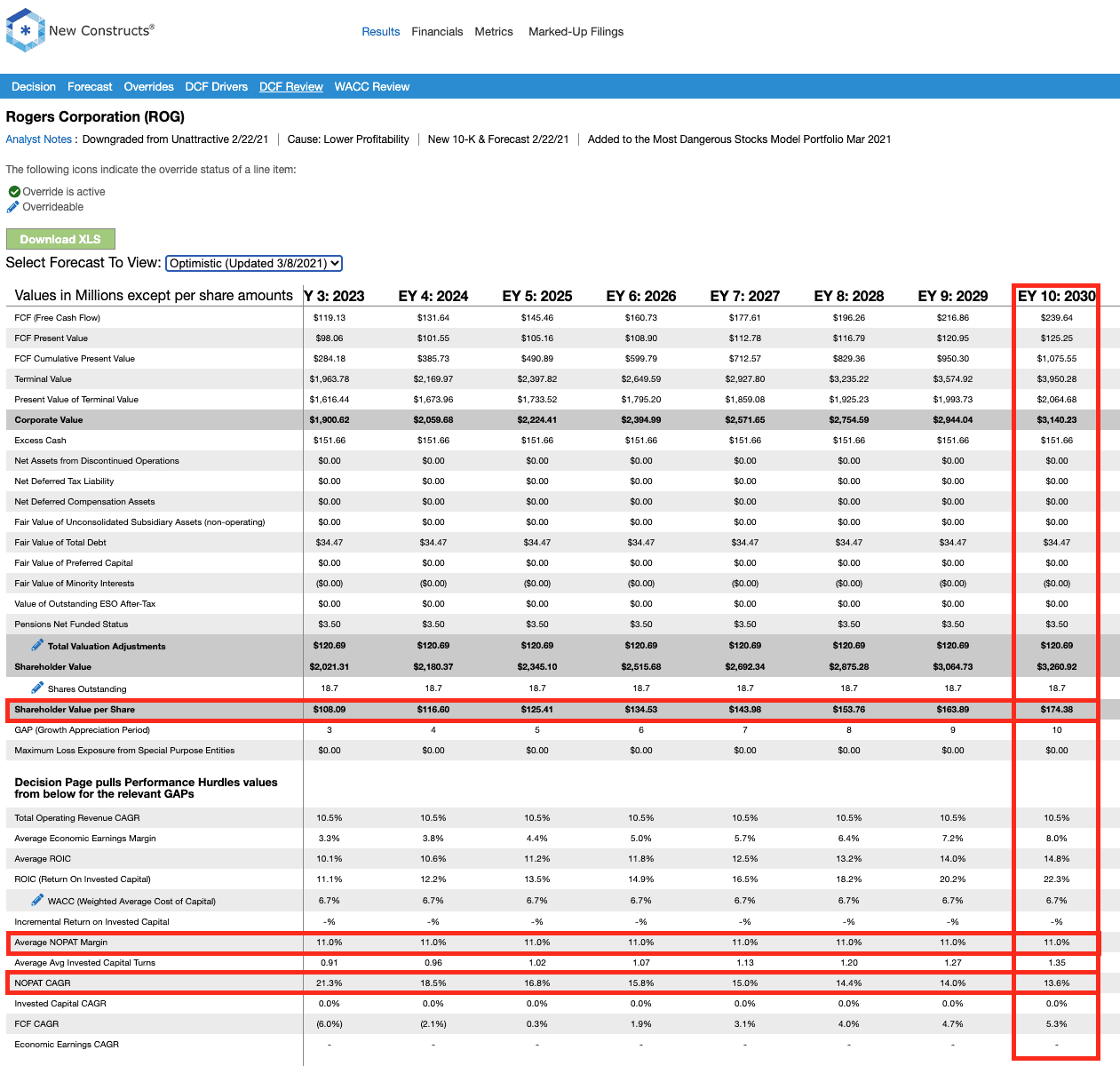Click the FCF Cumulative Present Value label
This screenshot has width=1120, height=1066.
coord(75,359)
